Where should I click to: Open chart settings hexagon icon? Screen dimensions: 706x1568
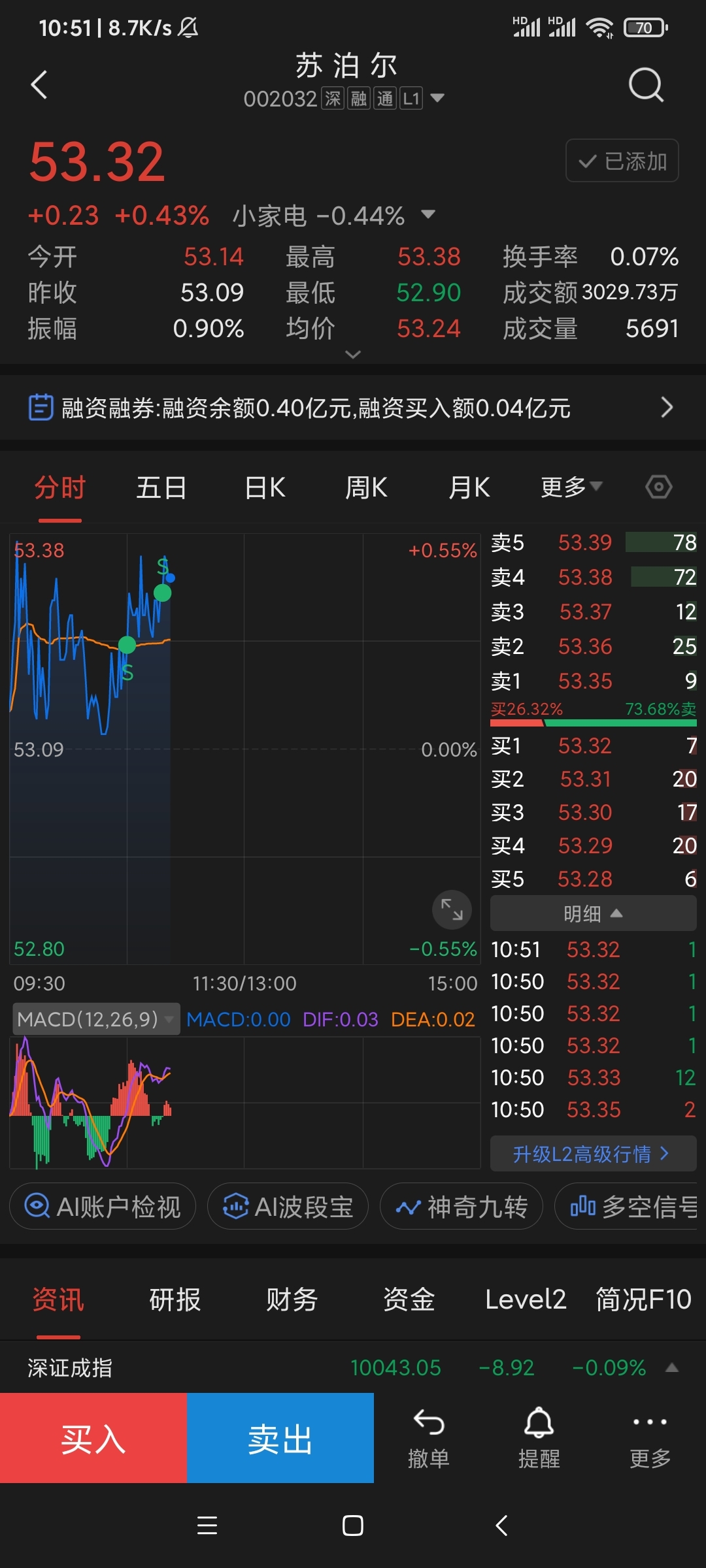click(x=658, y=487)
